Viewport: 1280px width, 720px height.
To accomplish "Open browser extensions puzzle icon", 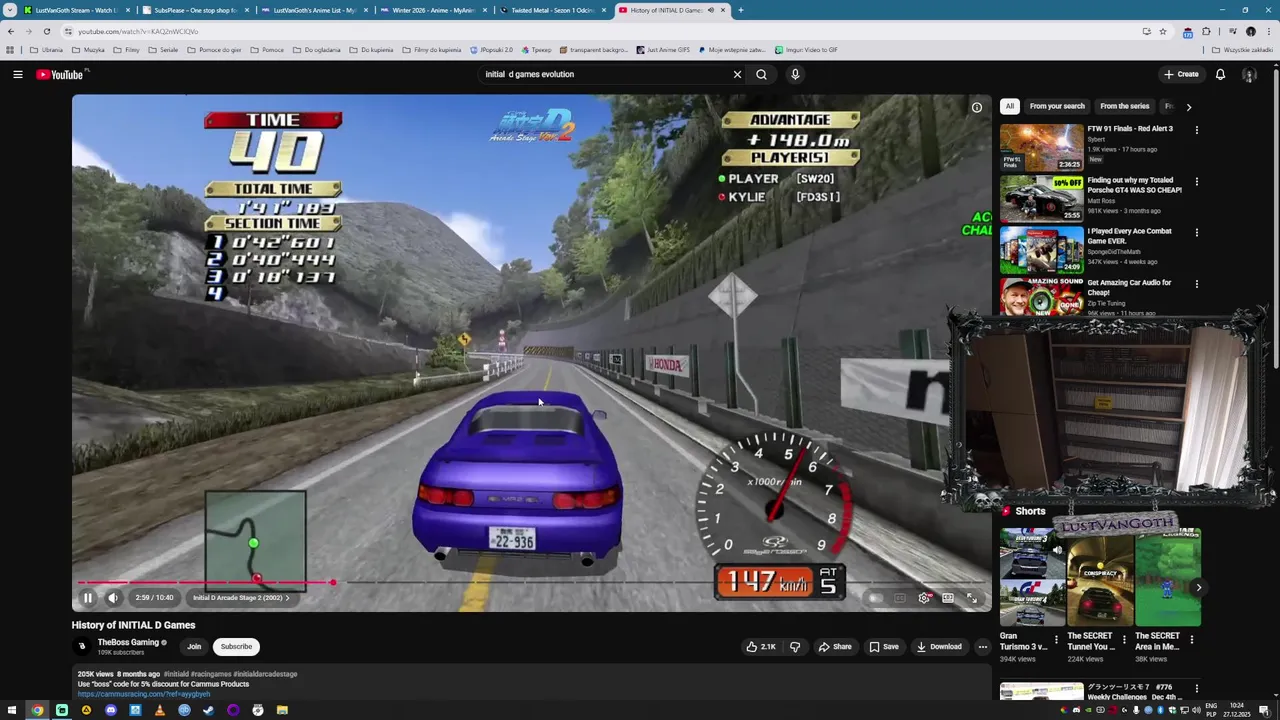I will 1206,31.
